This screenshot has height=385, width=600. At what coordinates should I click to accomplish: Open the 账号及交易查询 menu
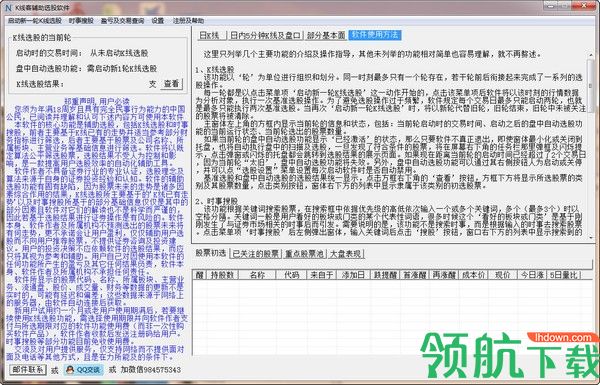pos(122,21)
